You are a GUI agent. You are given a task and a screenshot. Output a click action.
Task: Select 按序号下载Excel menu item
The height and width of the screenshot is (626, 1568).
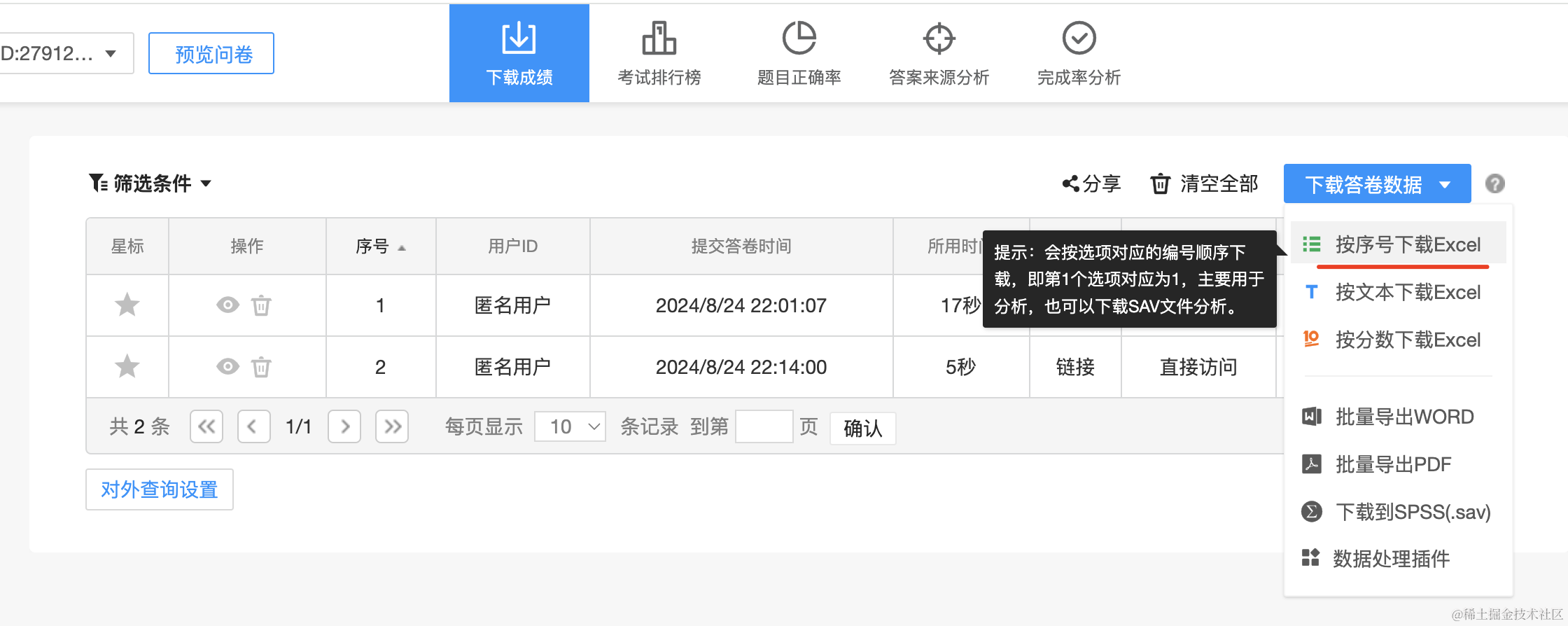(x=1398, y=244)
